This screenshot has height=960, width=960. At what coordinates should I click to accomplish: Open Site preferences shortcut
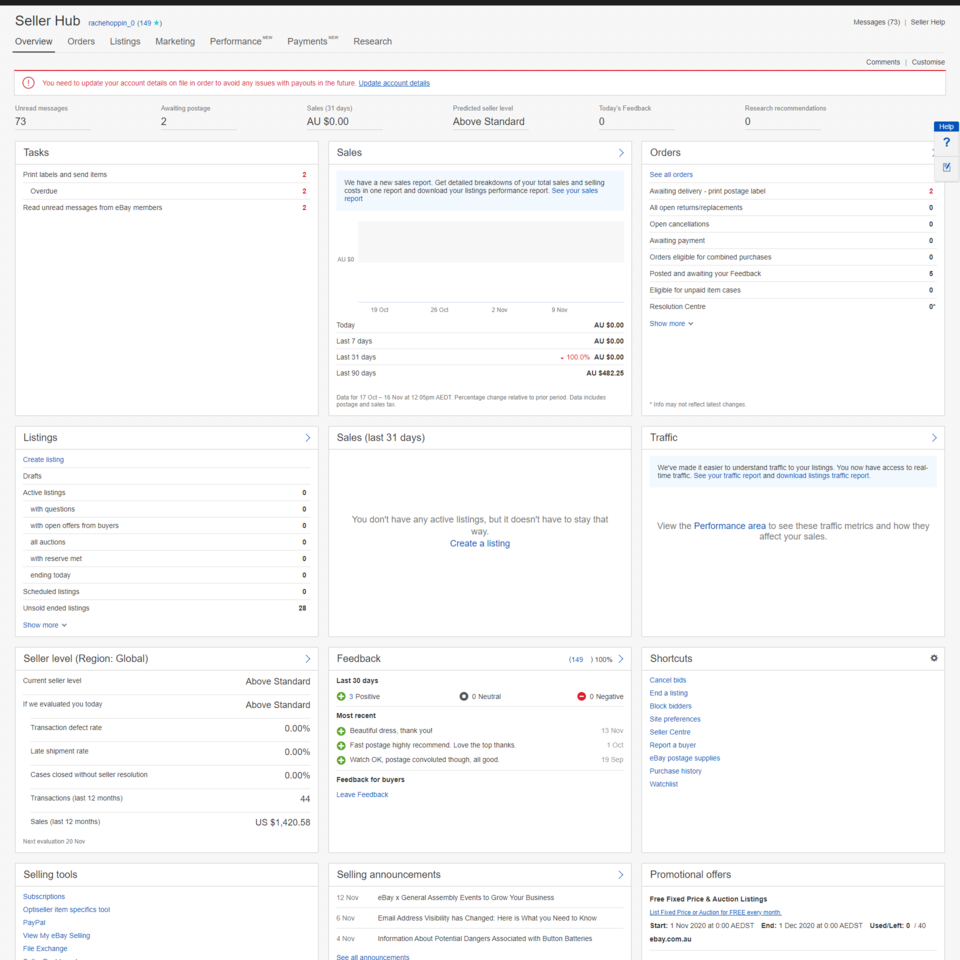click(x=675, y=719)
